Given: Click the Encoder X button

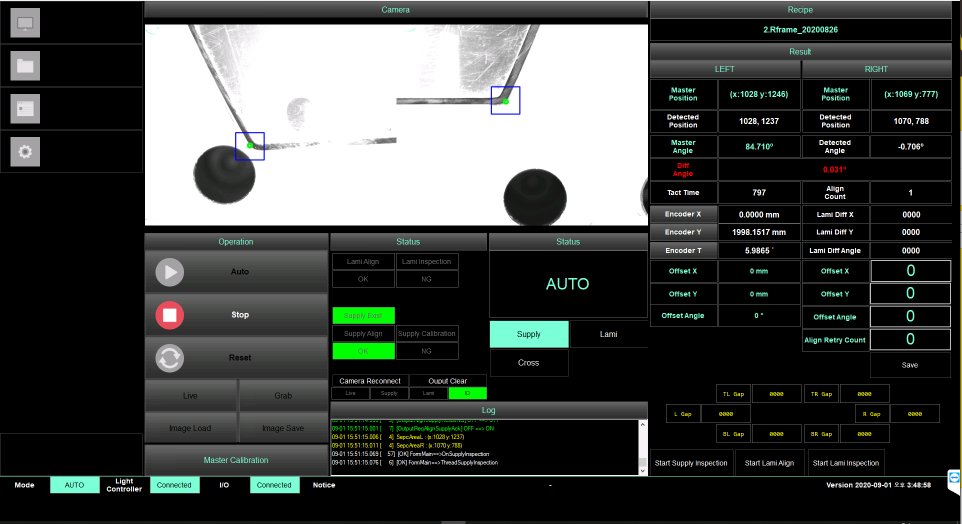Looking at the screenshot, I should click(x=683, y=214).
